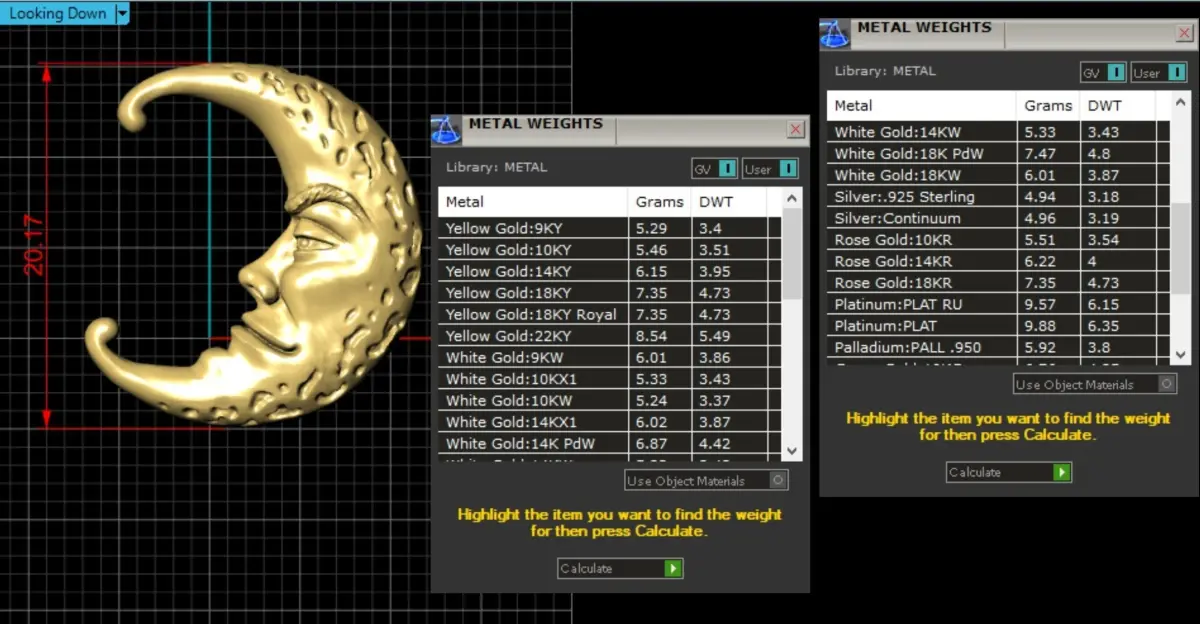The width and height of the screenshot is (1200, 624).
Task: Select White Gold:18K PdW row
Action: [999, 154]
